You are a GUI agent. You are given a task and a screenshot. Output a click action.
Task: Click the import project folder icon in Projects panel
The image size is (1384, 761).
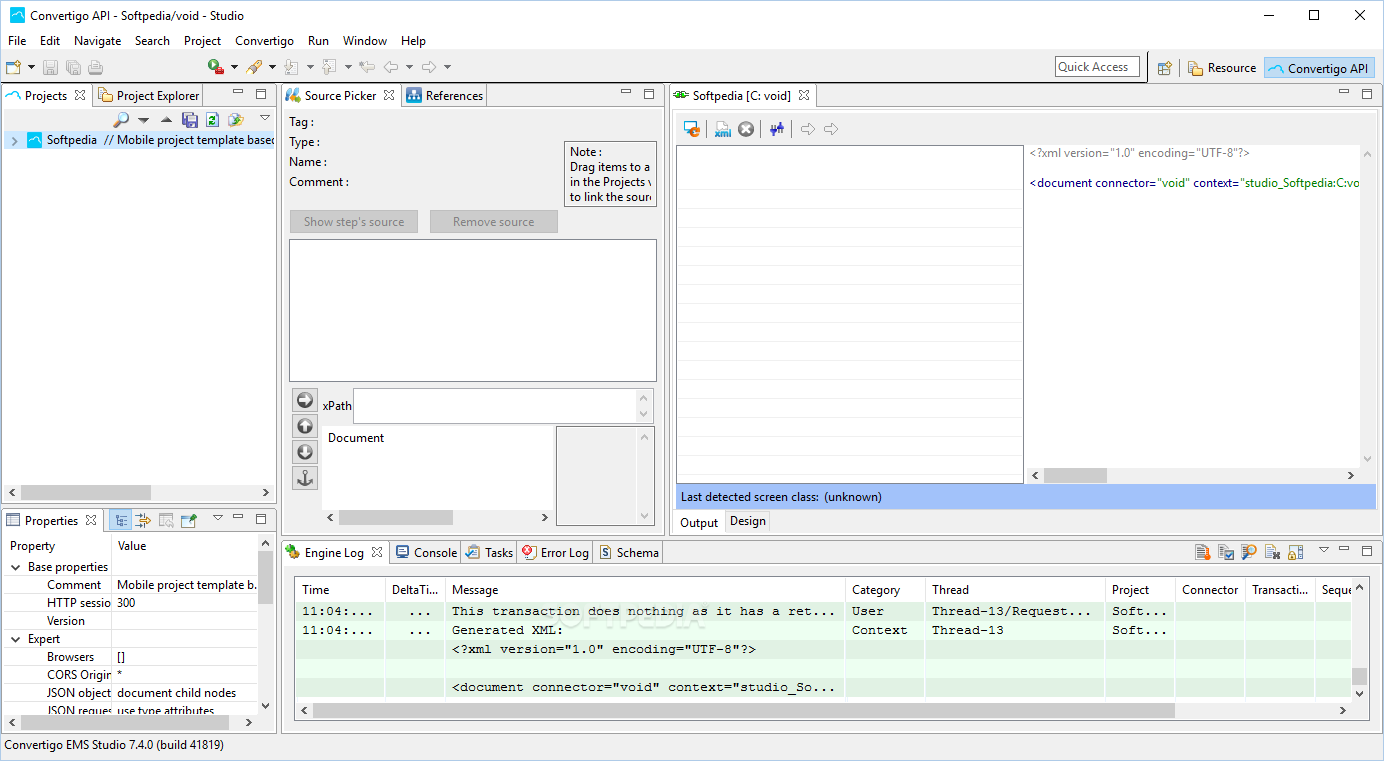point(235,120)
